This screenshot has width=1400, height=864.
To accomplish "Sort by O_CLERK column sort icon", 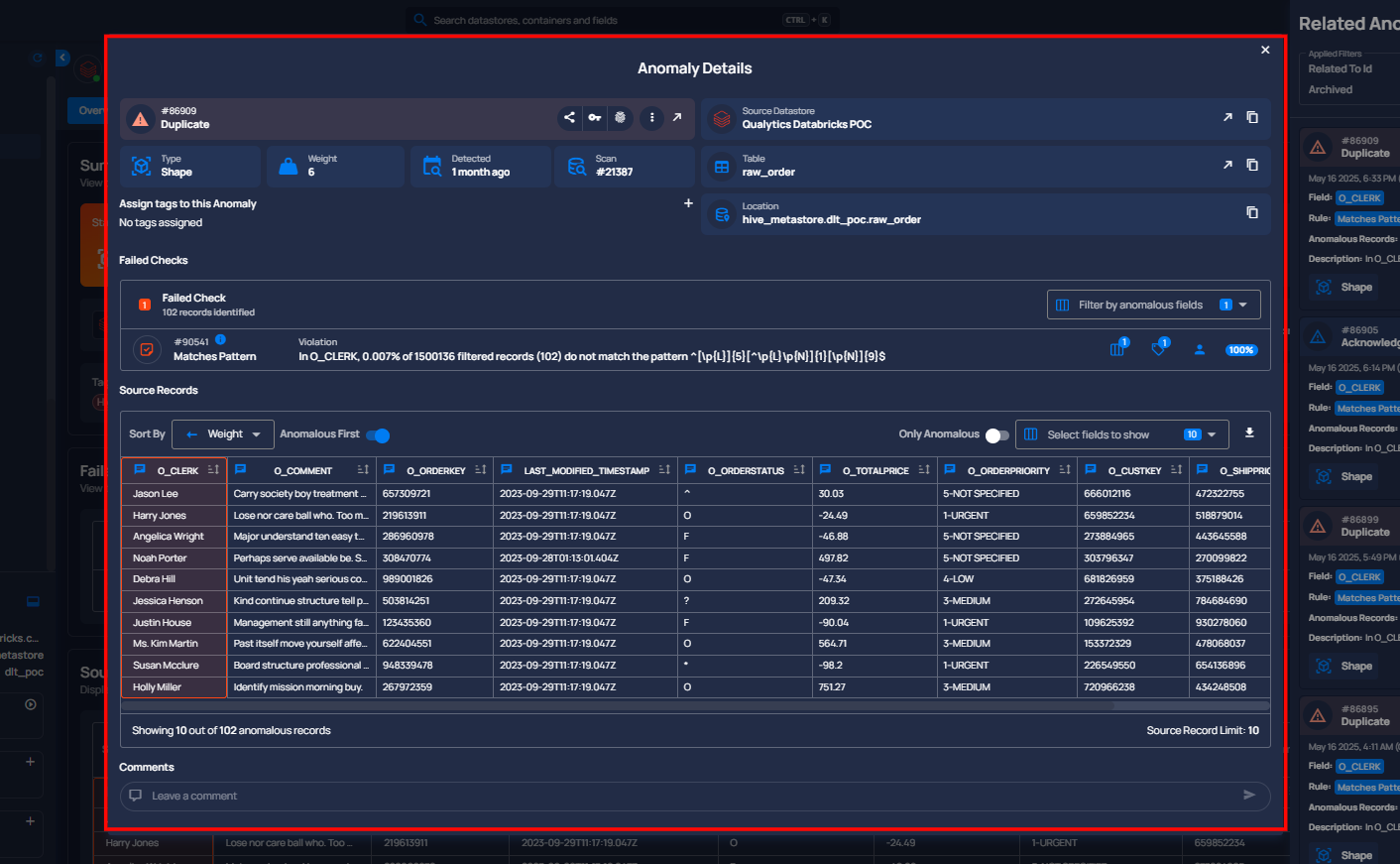I will (213, 470).
